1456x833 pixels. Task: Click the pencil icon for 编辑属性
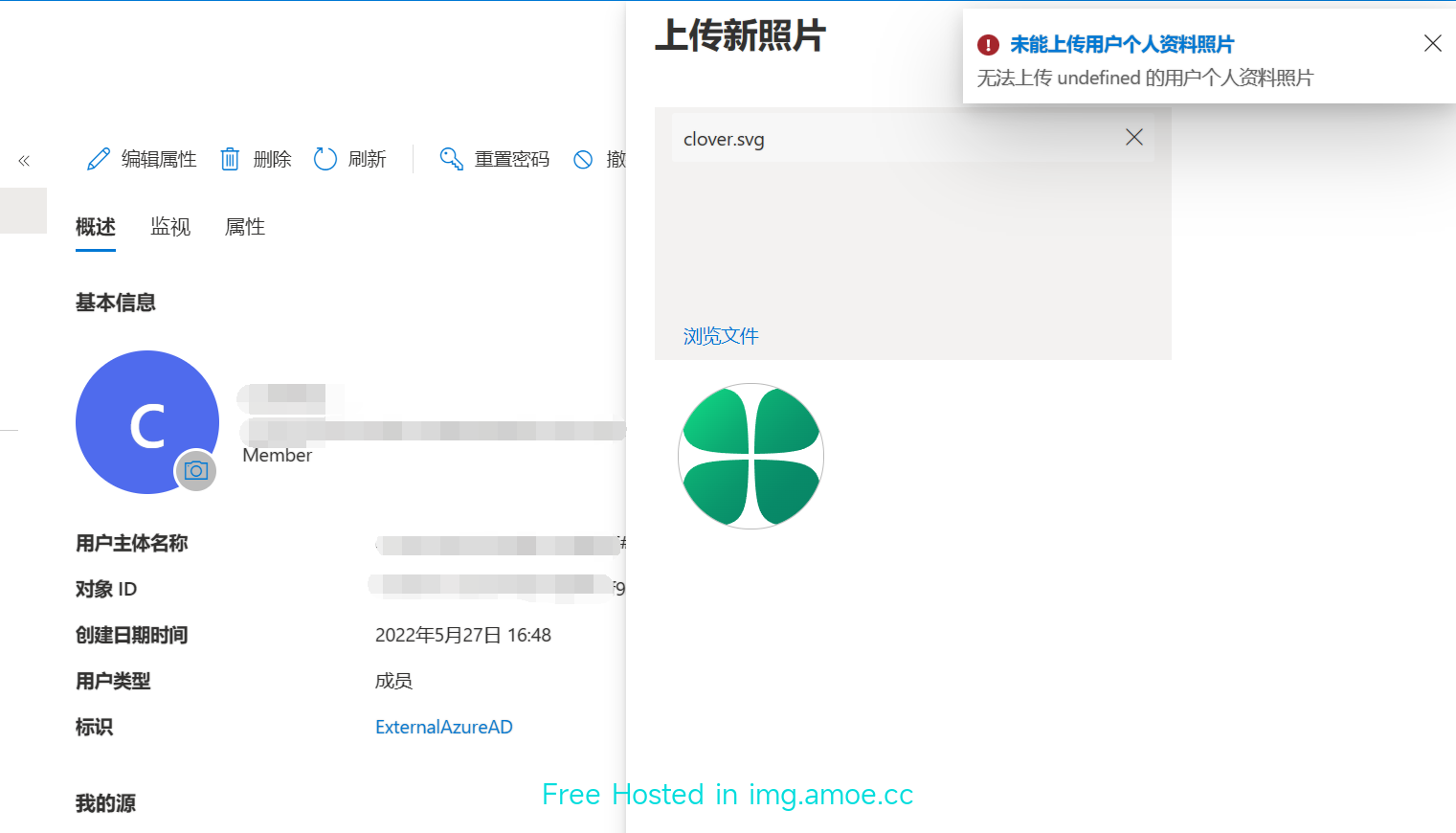(98, 159)
